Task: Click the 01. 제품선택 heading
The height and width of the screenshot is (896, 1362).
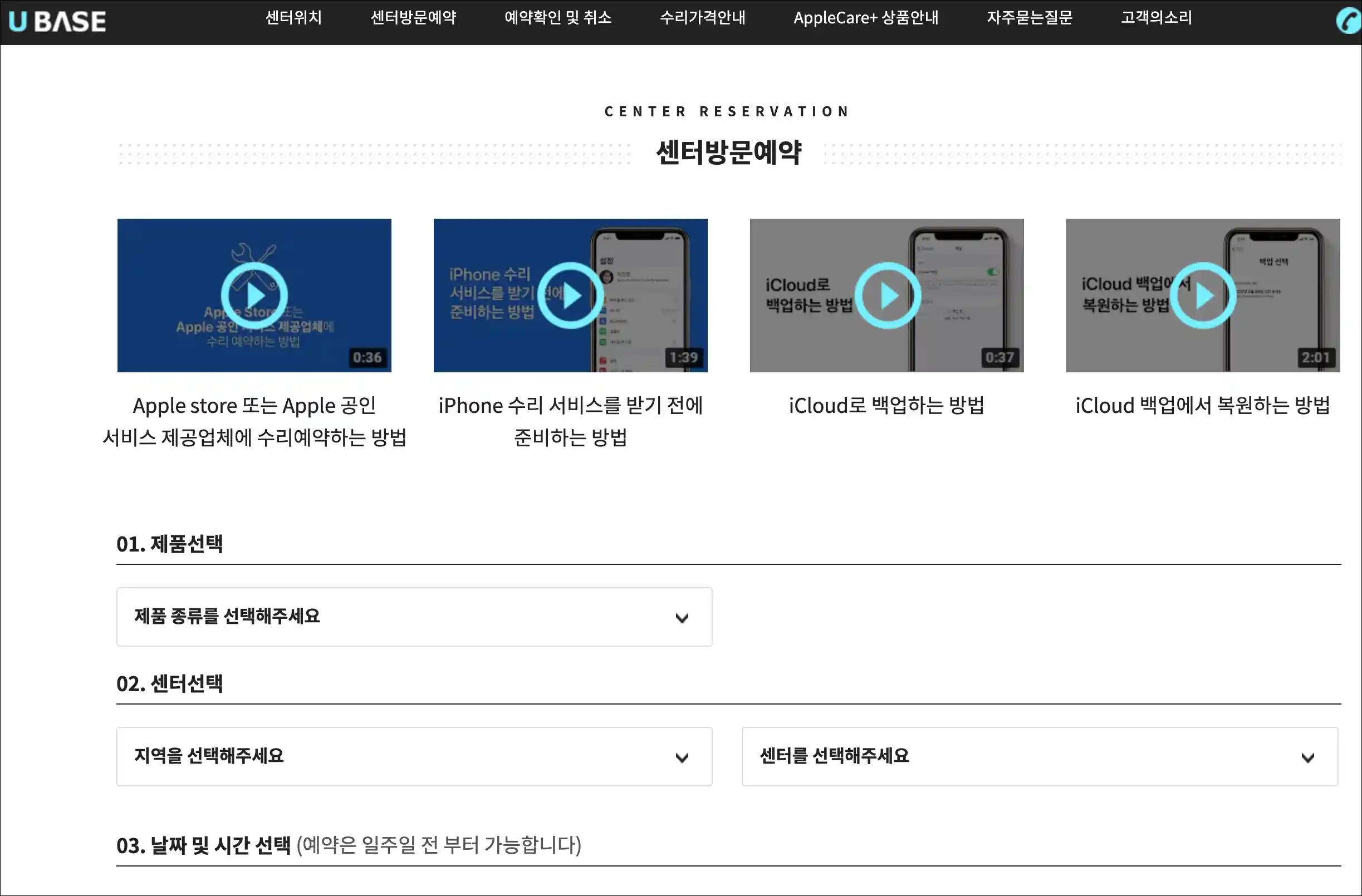Action: [x=169, y=544]
